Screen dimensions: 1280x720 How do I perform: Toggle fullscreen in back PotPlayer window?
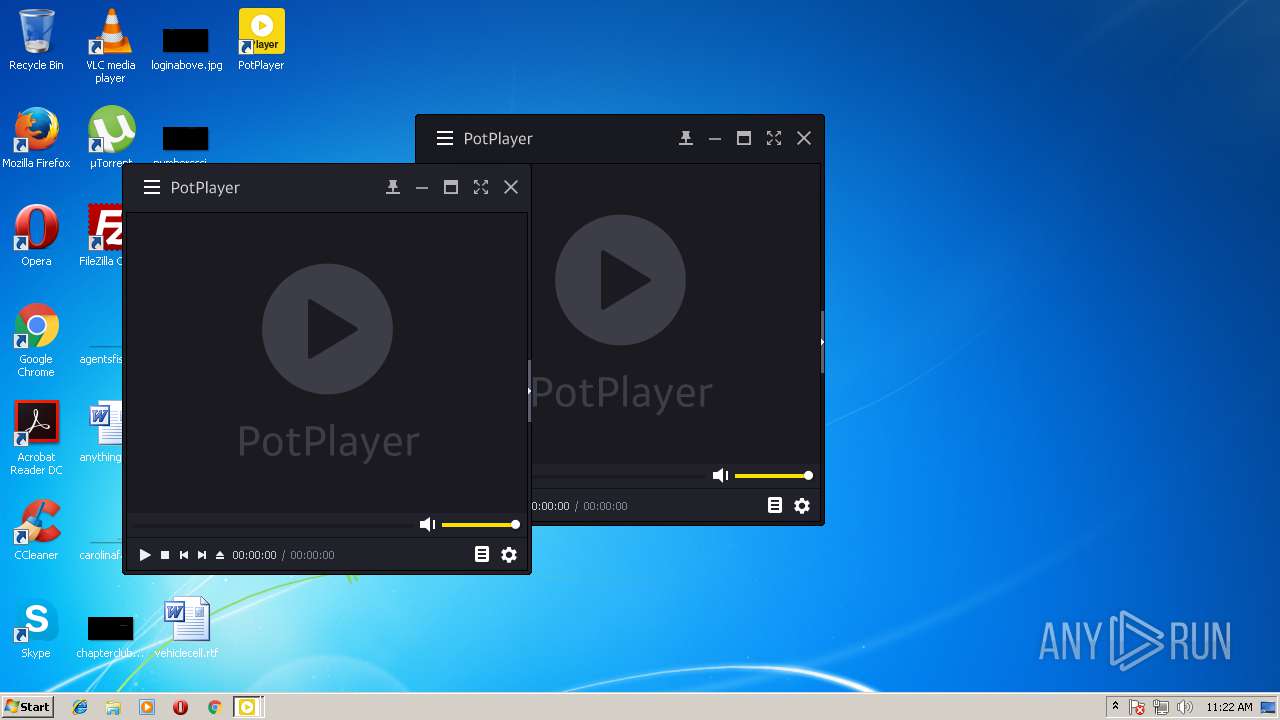point(774,138)
